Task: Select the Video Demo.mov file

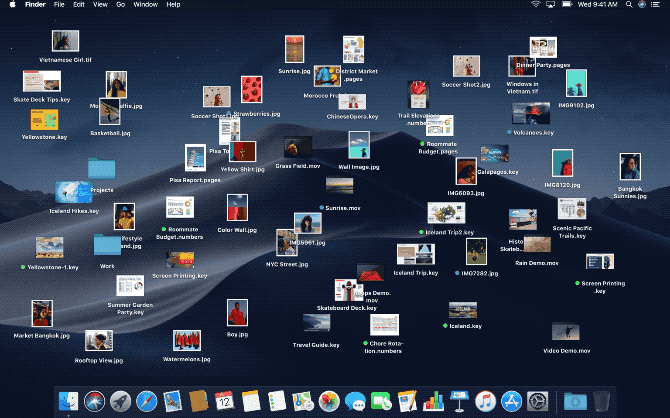Action: click(x=566, y=332)
